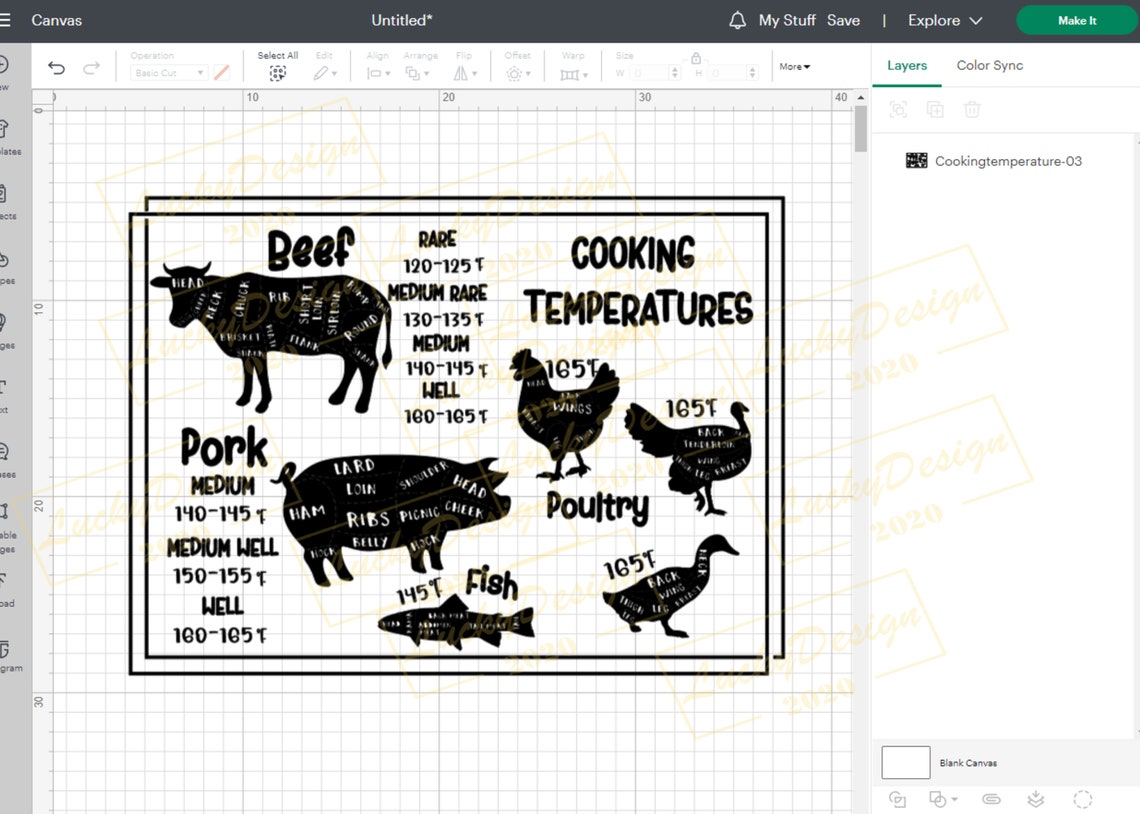The height and width of the screenshot is (814, 1140).
Task: Select the Attach icon below Layers panel
Action: pos(992,799)
